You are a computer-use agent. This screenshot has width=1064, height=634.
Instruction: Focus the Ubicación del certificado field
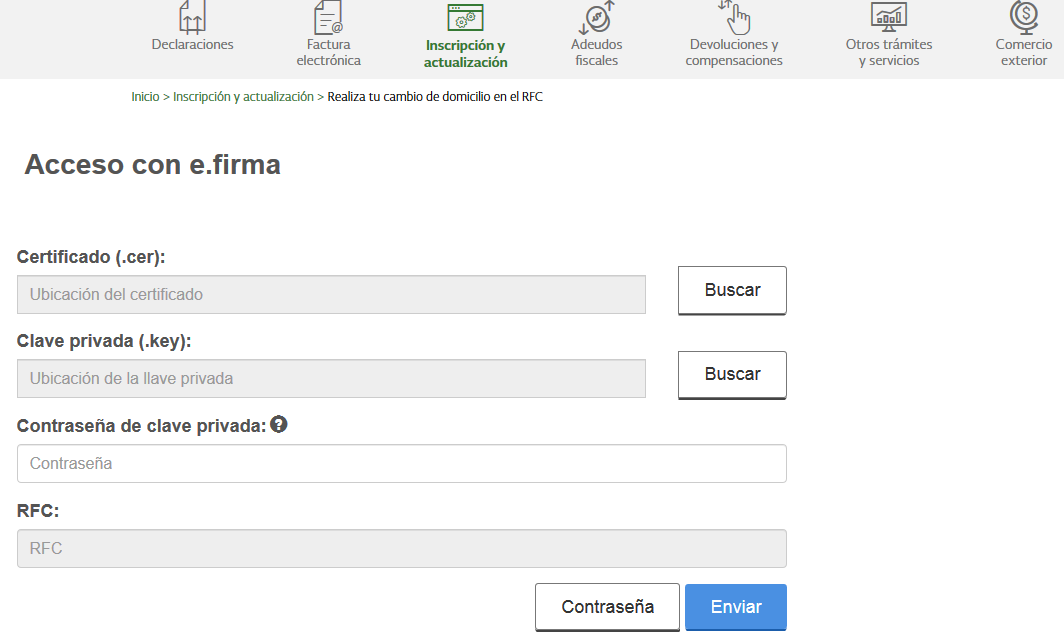point(331,295)
